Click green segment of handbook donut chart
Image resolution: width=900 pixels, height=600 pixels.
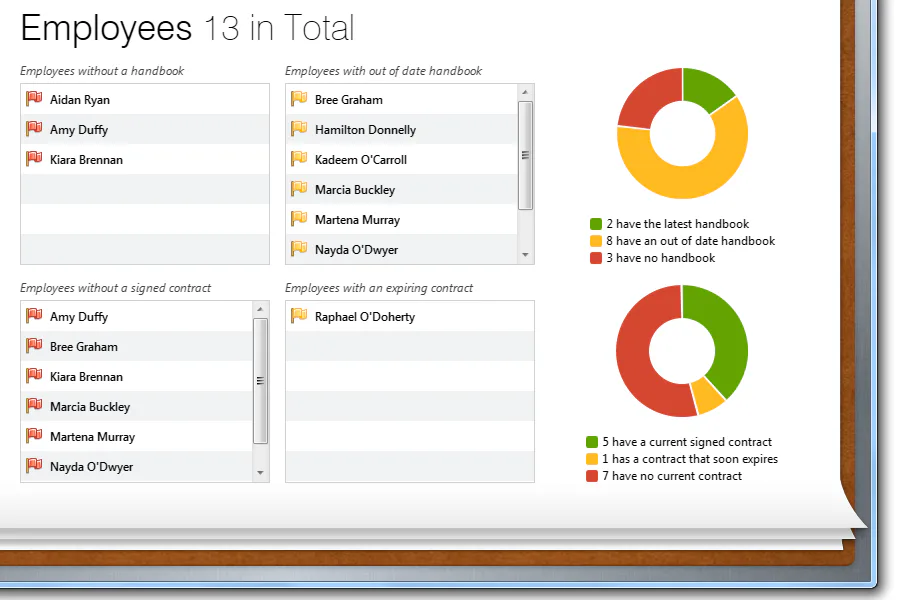[x=704, y=88]
